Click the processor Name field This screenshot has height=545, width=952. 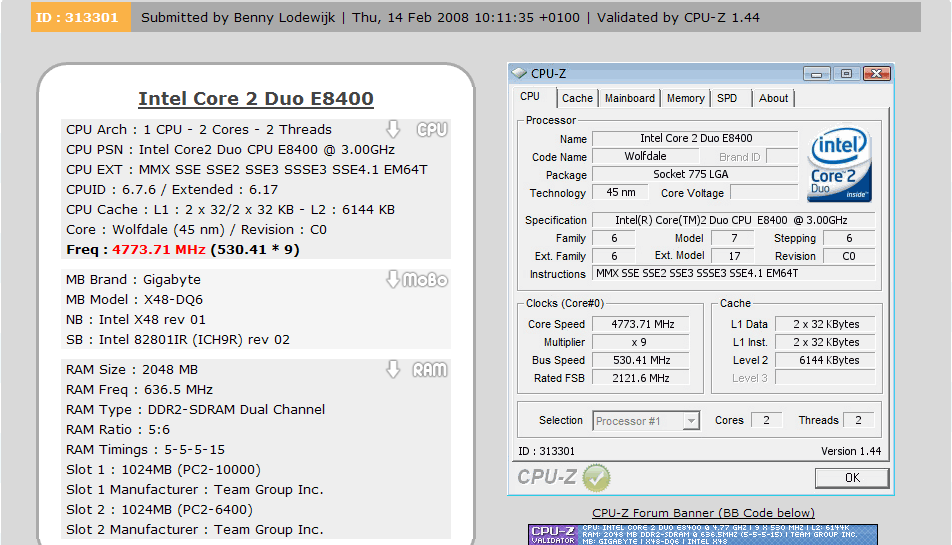tap(695, 138)
